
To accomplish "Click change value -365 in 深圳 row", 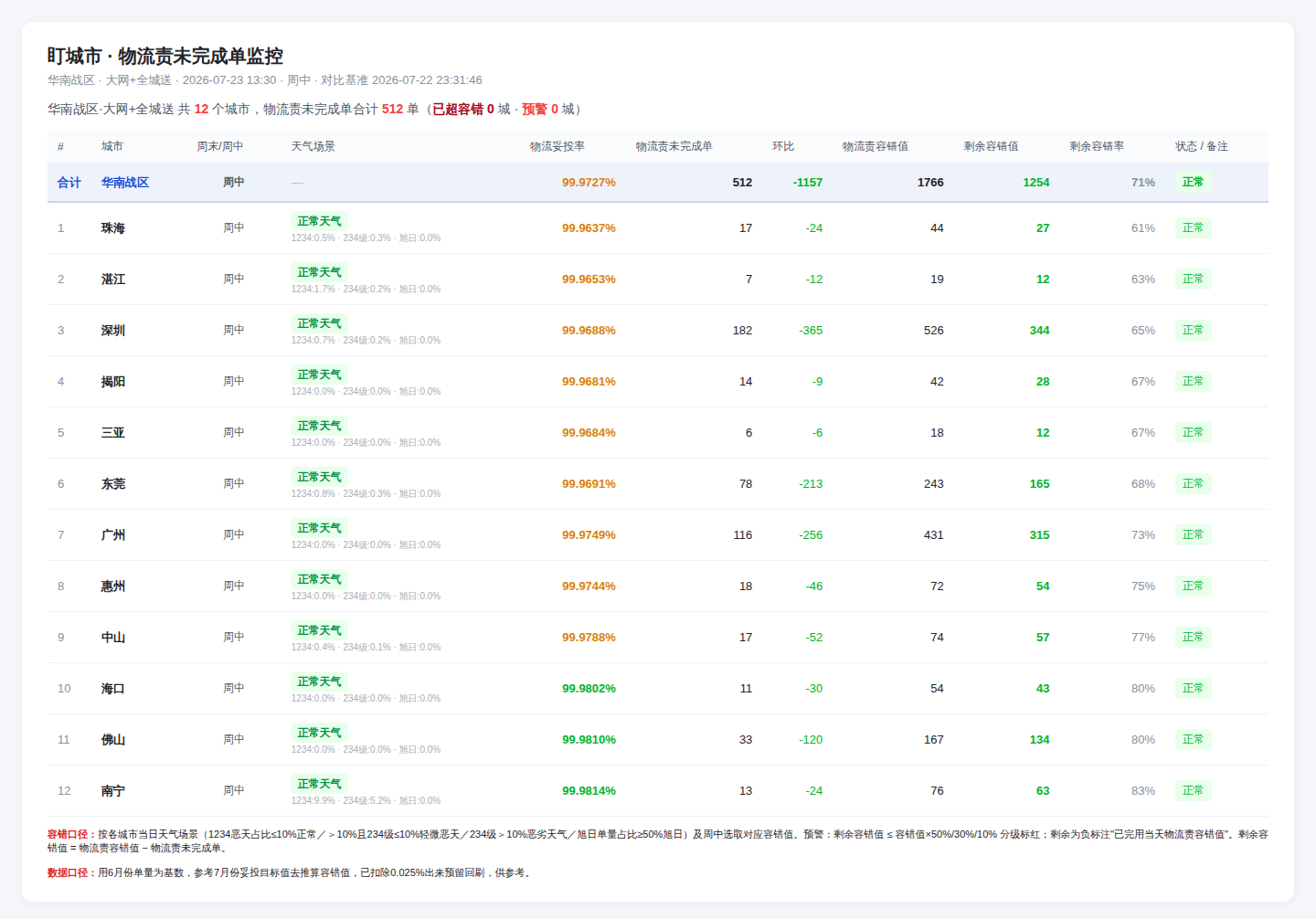I will click(x=811, y=331).
